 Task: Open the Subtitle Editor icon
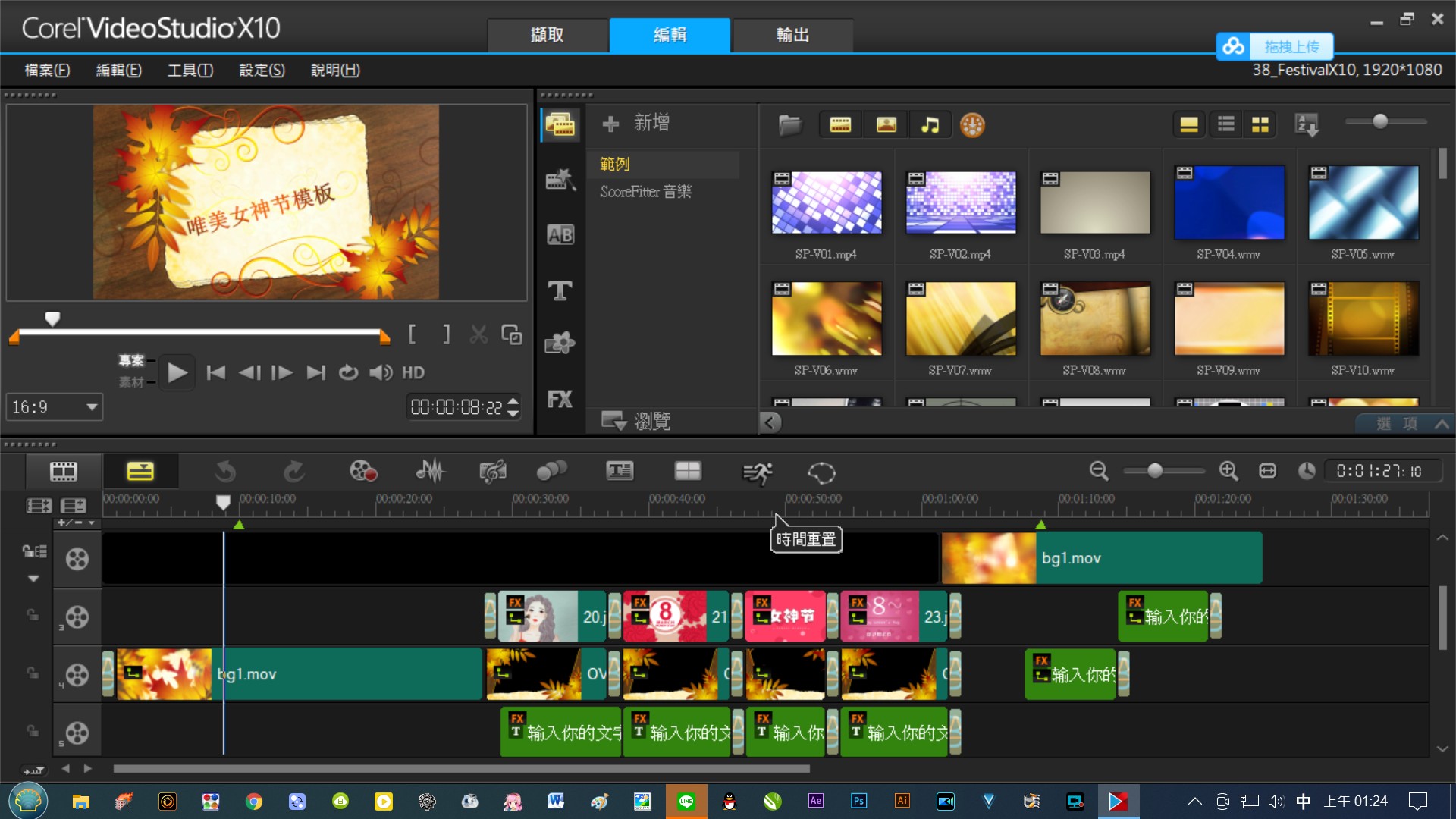click(x=620, y=472)
